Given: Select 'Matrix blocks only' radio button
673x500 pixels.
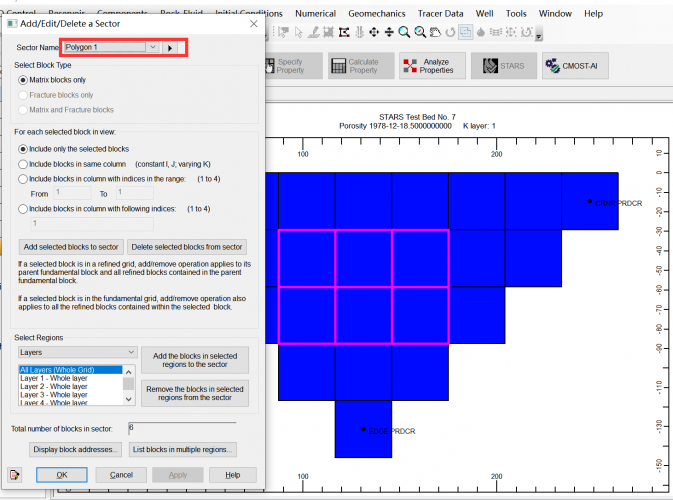Looking at the screenshot, I should point(24,80).
